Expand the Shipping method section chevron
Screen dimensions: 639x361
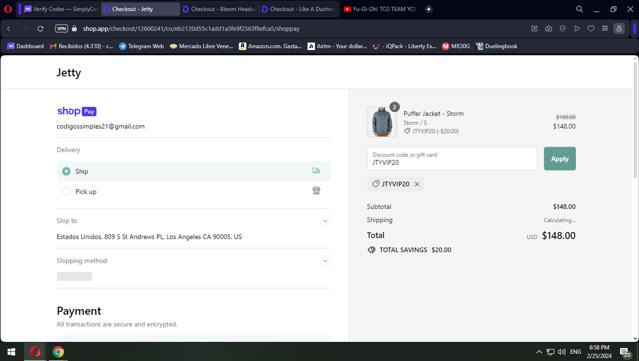pyautogui.click(x=325, y=261)
